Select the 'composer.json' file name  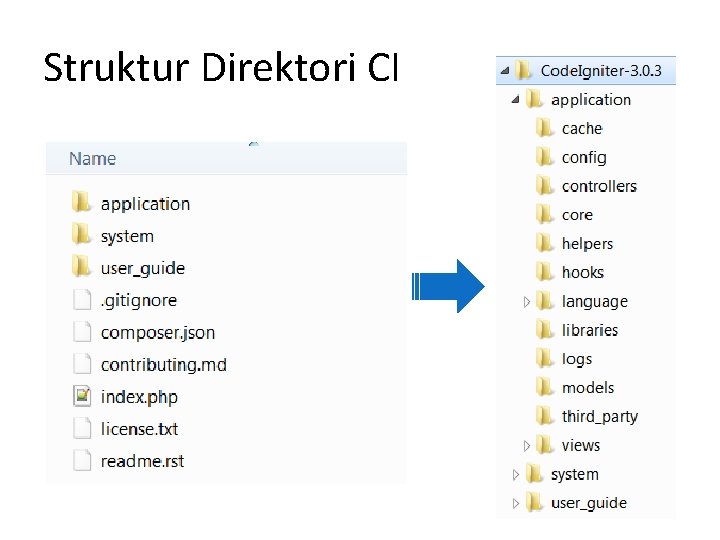tap(158, 332)
